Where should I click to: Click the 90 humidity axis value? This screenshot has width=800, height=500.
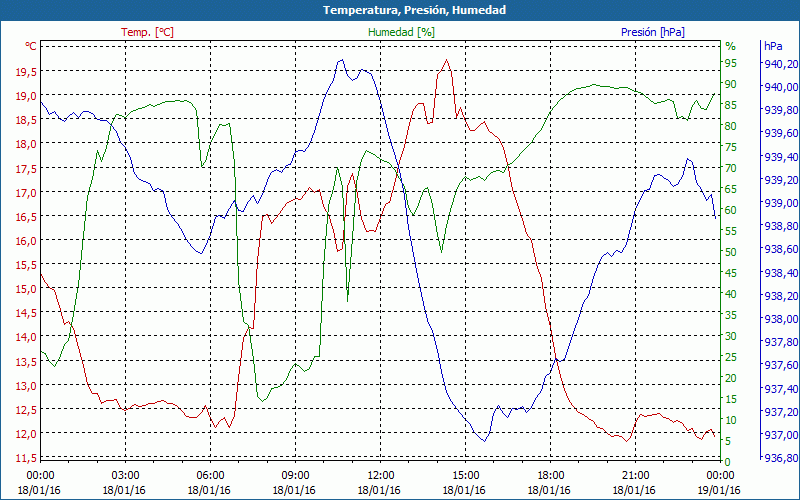tap(731, 84)
